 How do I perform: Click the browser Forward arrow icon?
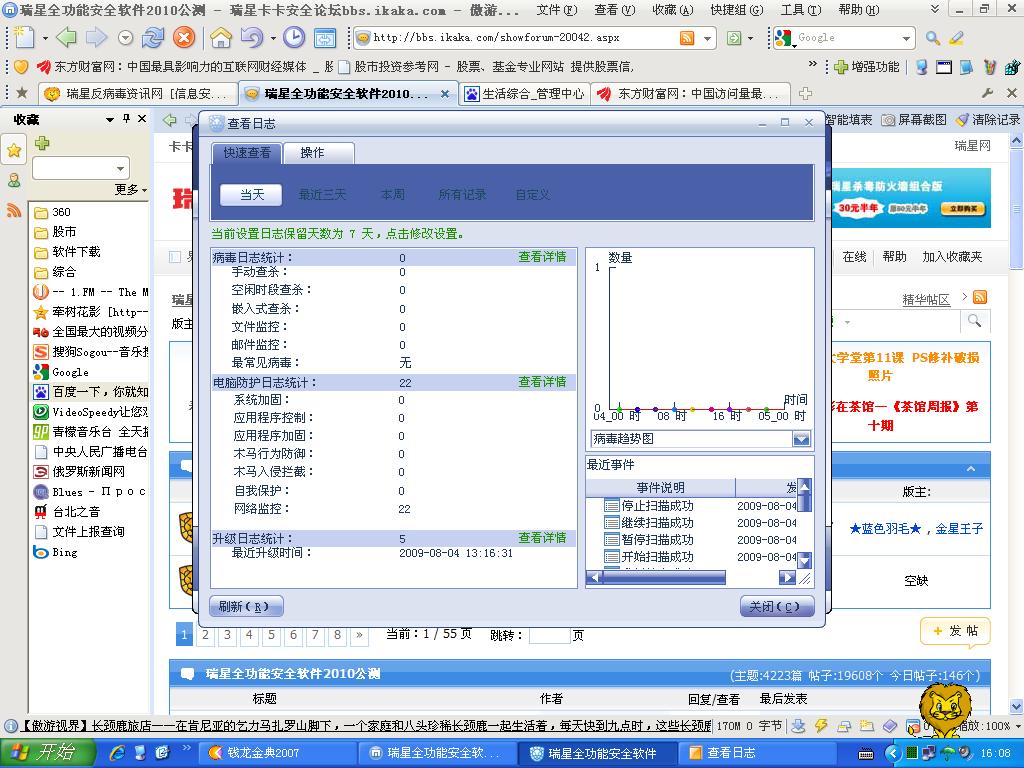[96, 38]
